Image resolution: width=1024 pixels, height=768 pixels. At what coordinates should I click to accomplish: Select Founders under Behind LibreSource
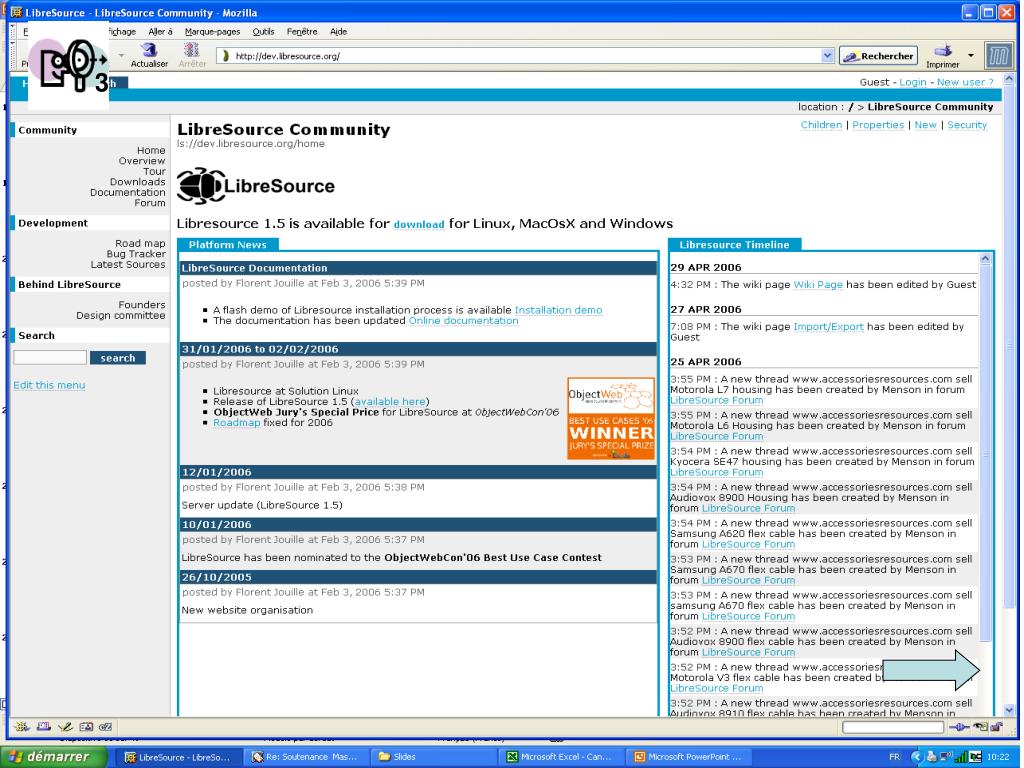142,304
